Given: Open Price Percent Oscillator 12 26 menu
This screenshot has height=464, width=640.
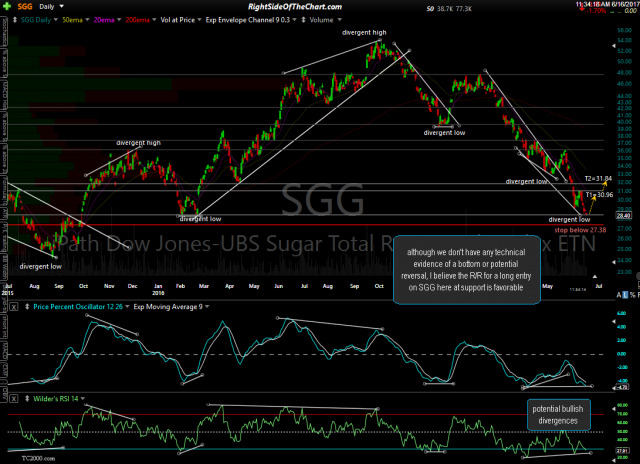Looking at the screenshot, I should pos(127,306).
